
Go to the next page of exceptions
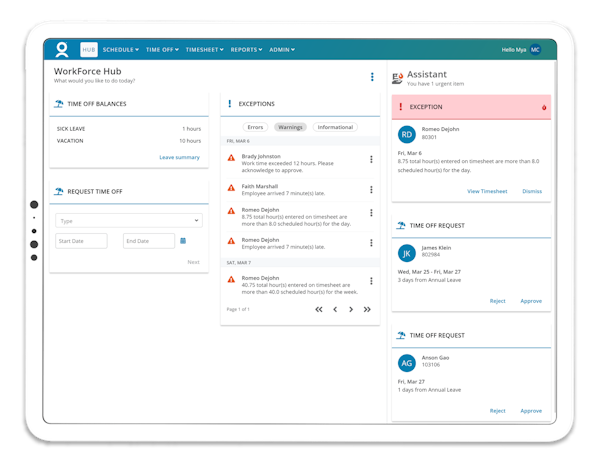[351, 310]
